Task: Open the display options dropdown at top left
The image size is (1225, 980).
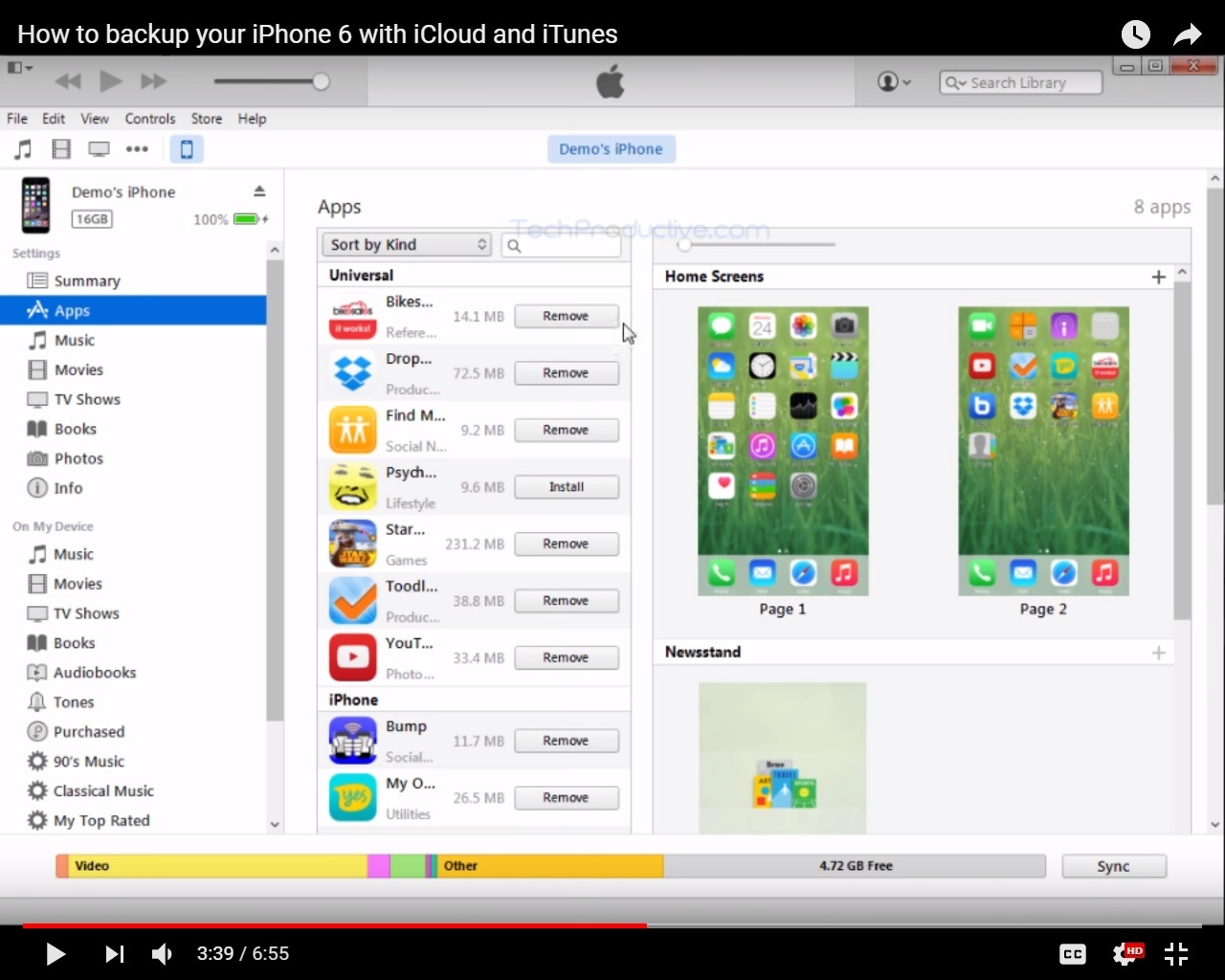Action: point(17,67)
